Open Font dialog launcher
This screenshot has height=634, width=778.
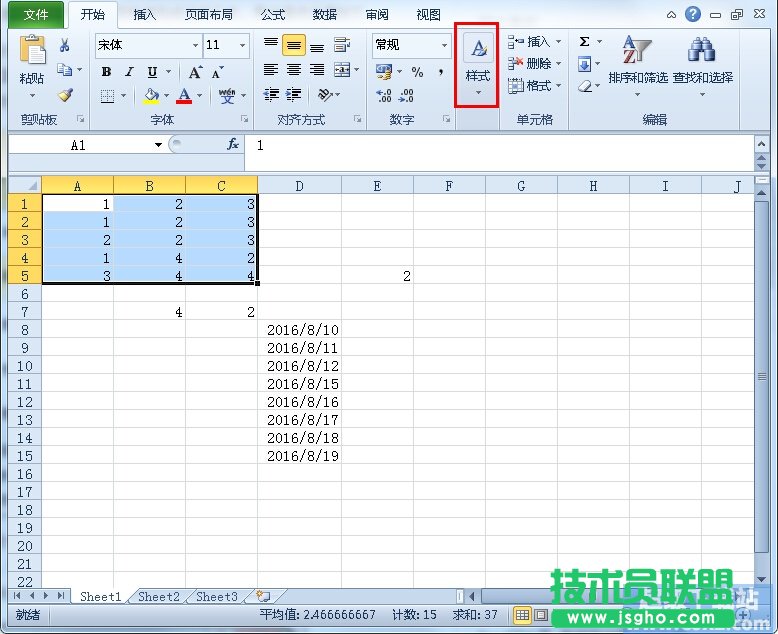(x=244, y=119)
